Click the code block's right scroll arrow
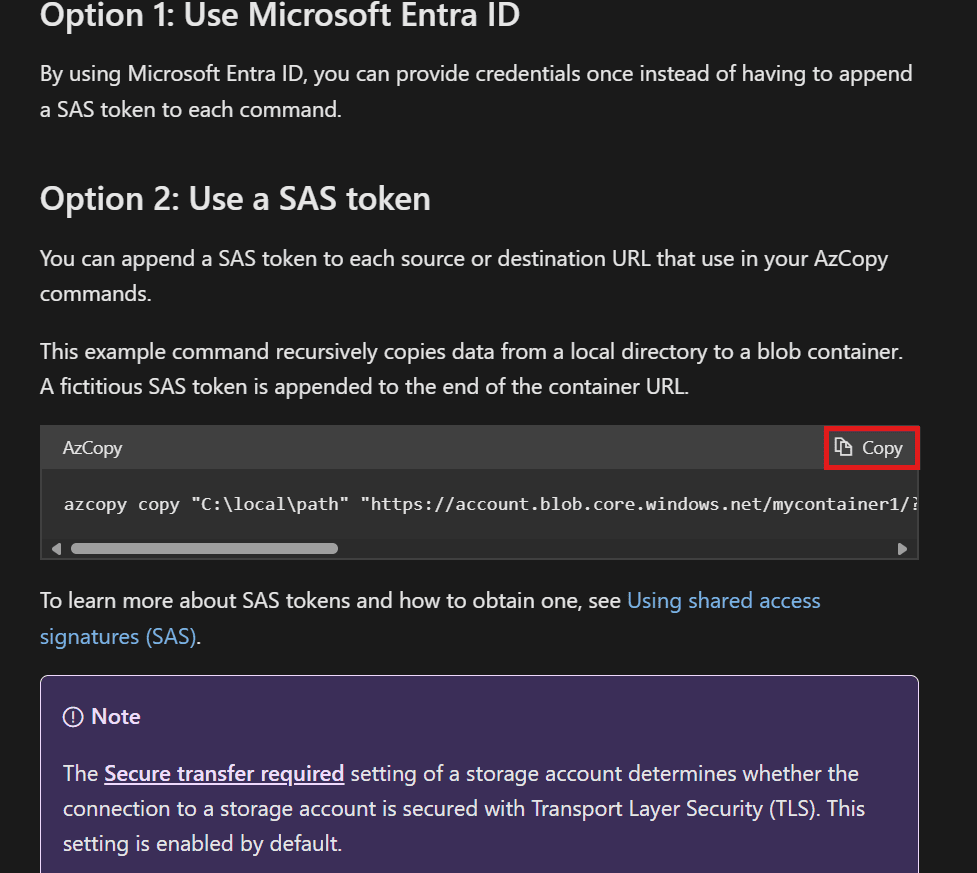The image size is (977, 873). pos(902,549)
